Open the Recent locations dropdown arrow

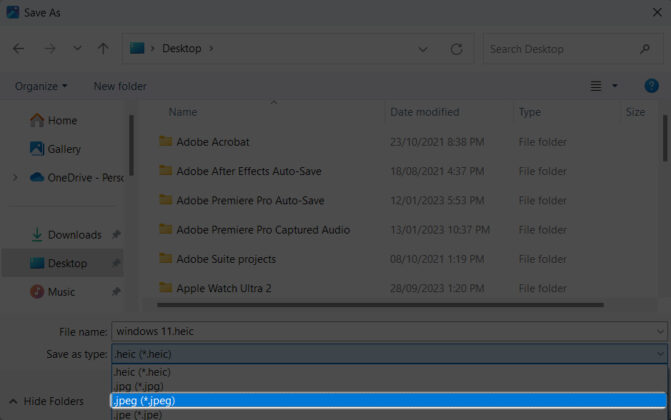[76, 49]
